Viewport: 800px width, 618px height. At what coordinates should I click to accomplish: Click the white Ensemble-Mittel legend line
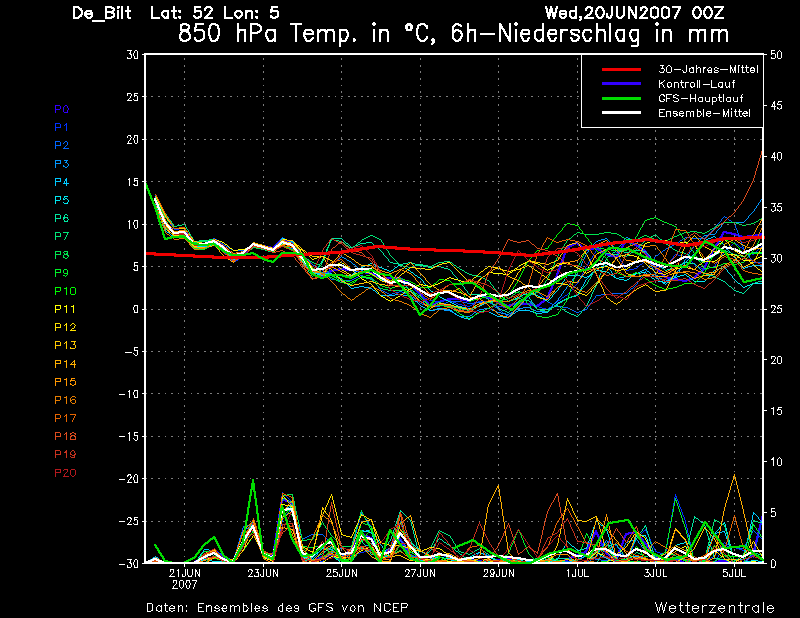pos(621,113)
